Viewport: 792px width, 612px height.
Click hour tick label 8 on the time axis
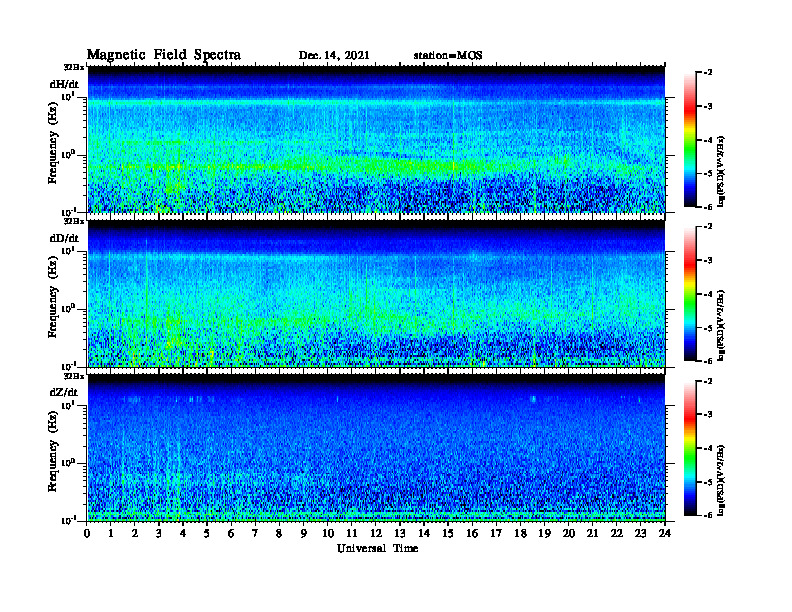click(279, 534)
